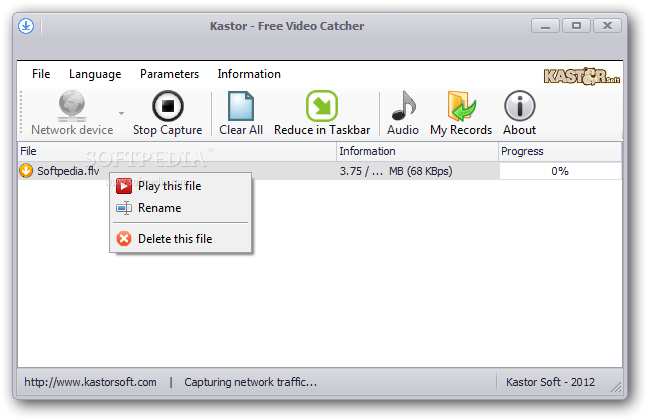Open the About info icon

pos(519,106)
